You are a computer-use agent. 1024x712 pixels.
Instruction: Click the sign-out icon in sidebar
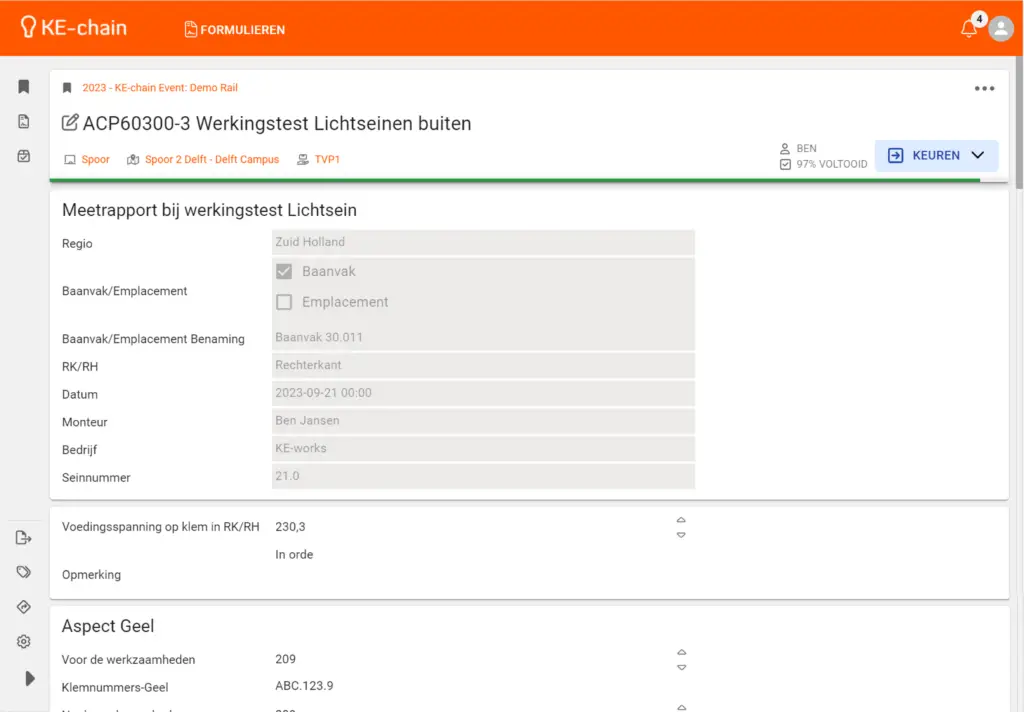pos(24,538)
